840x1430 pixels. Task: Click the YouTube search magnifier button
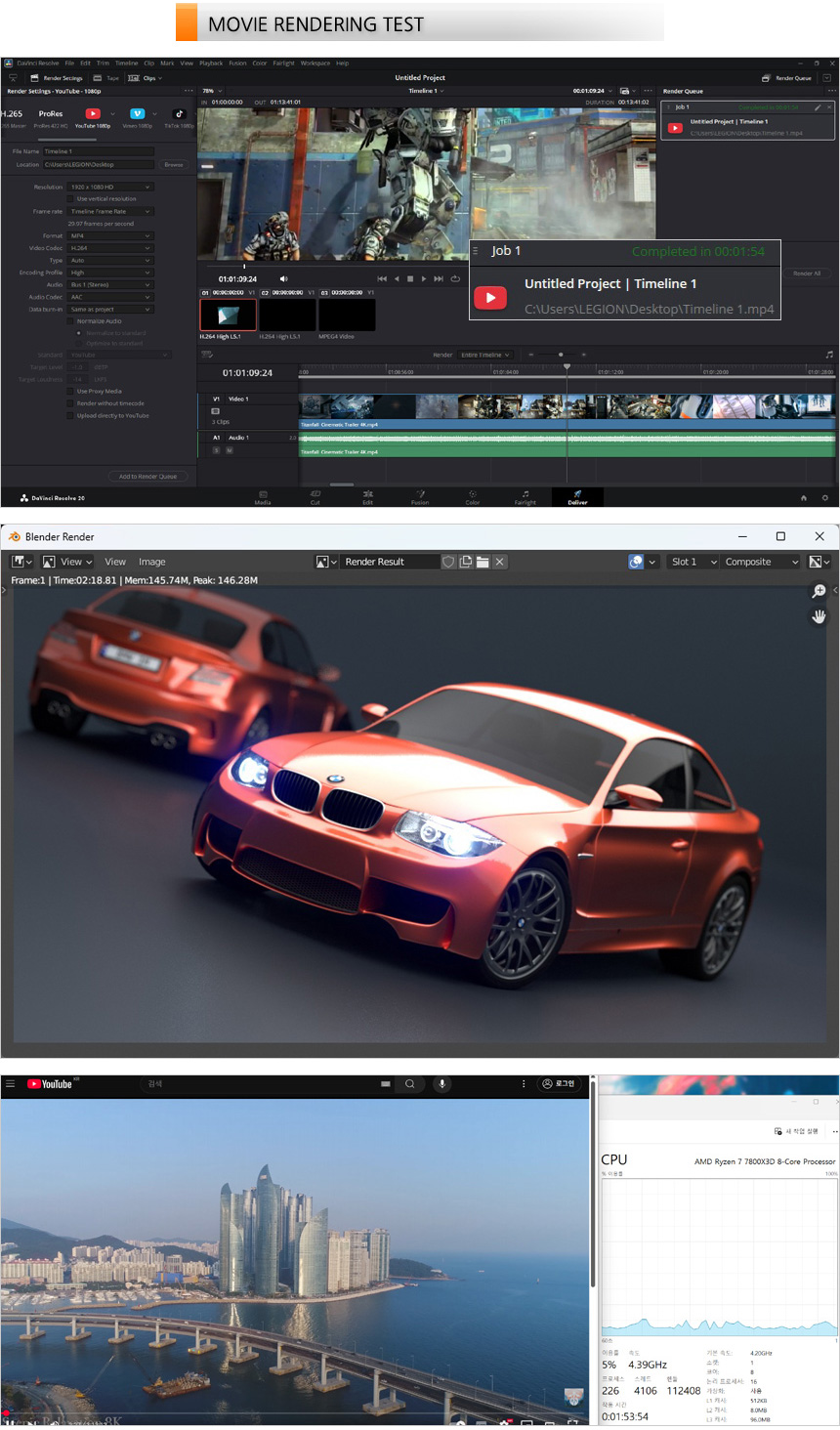pyautogui.click(x=410, y=1083)
